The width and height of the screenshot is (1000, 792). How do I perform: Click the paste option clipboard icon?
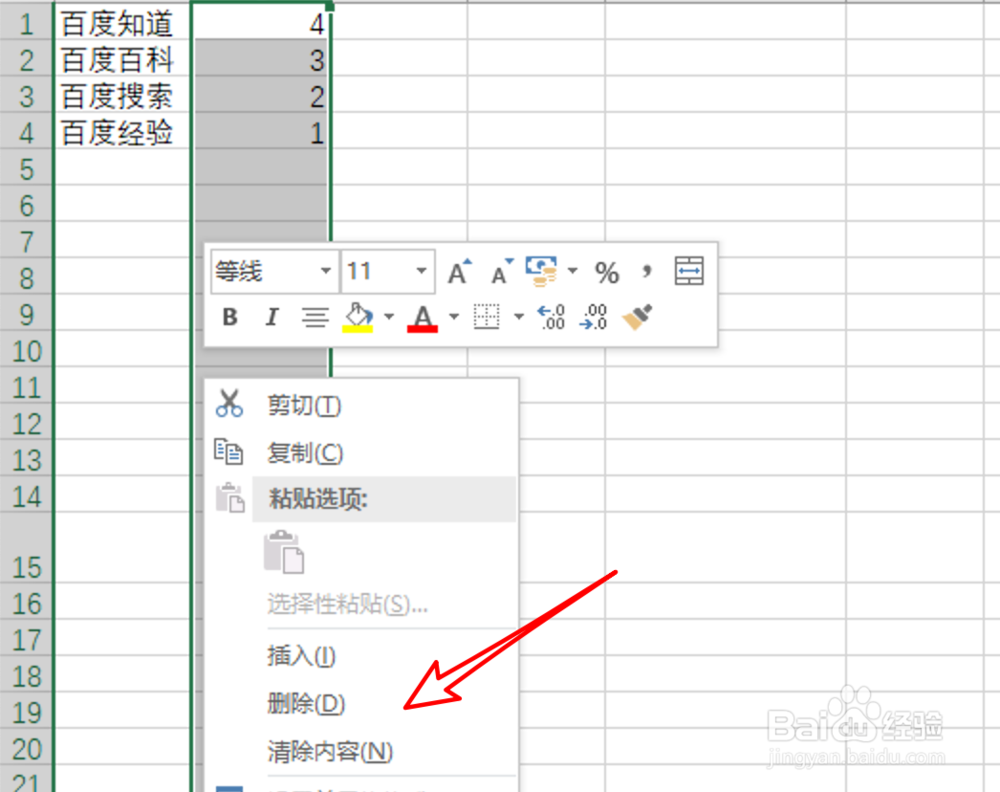pos(284,552)
